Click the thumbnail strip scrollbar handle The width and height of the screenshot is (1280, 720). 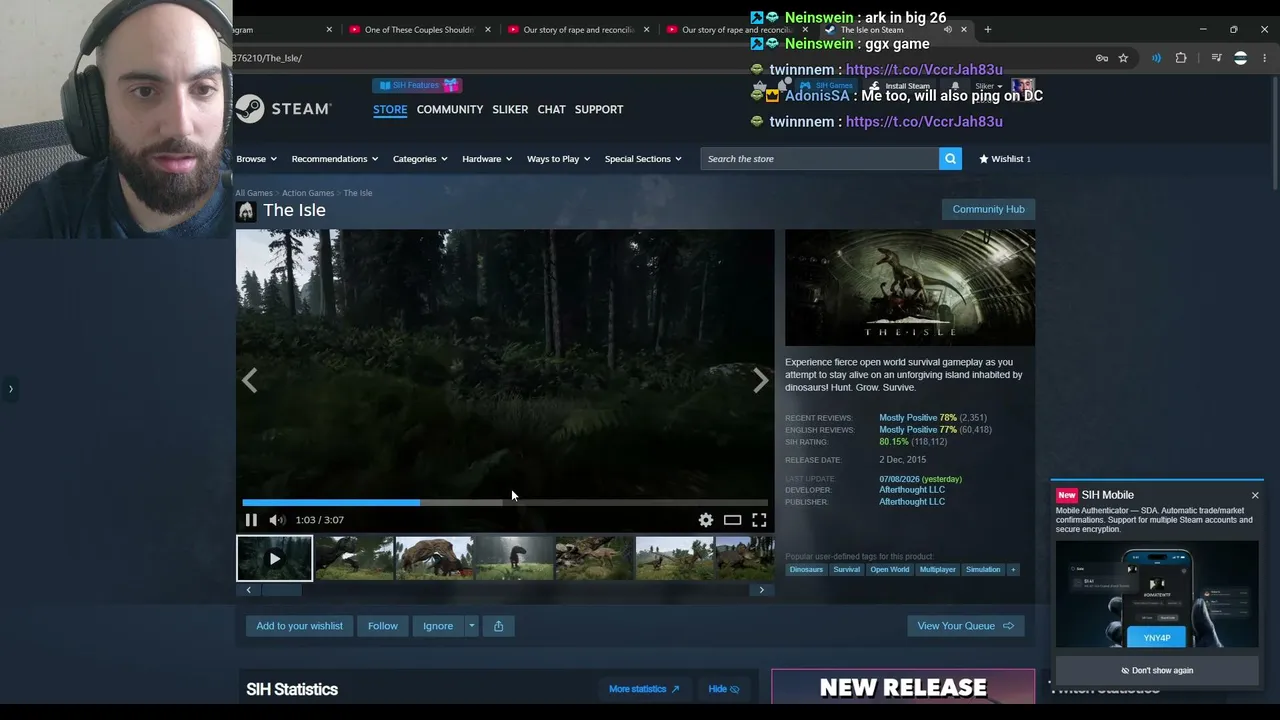(282, 590)
